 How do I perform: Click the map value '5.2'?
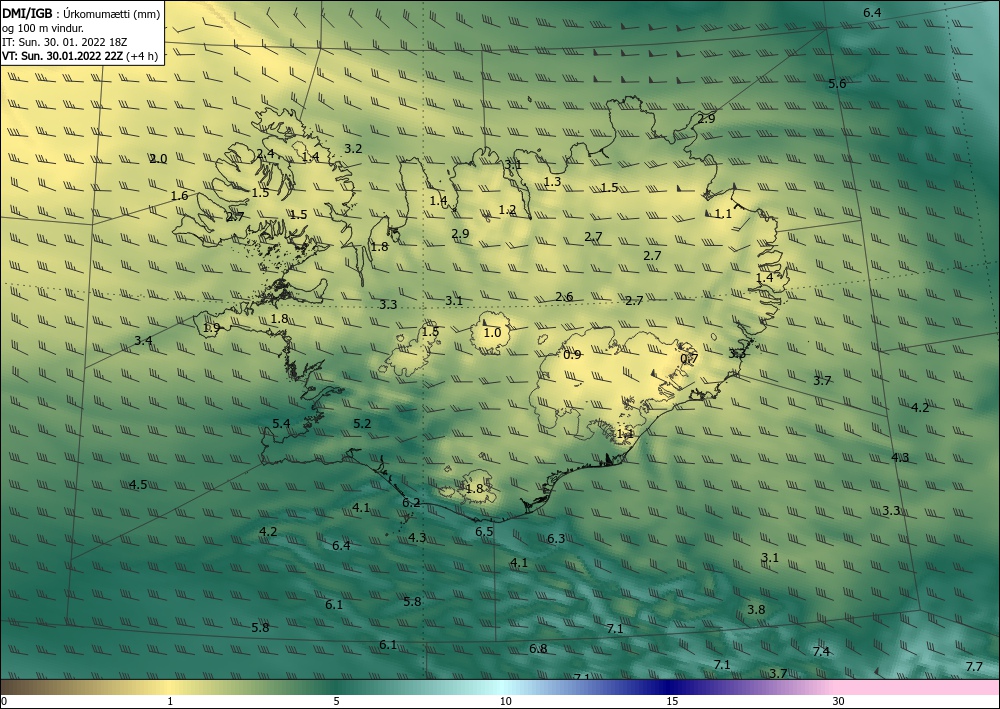pyautogui.click(x=362, y=423)
